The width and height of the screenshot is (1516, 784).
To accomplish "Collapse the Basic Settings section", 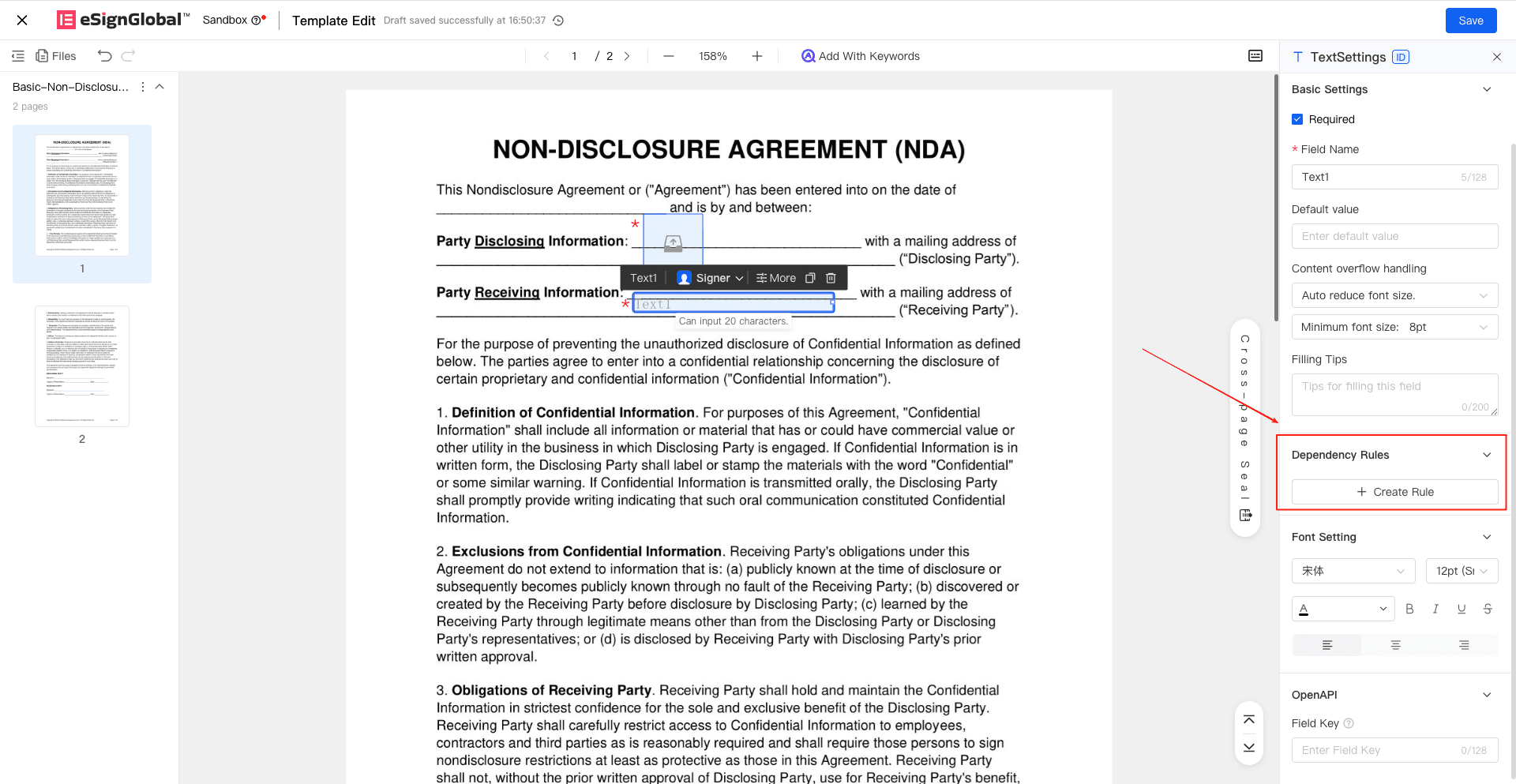I will point(1487,89).
